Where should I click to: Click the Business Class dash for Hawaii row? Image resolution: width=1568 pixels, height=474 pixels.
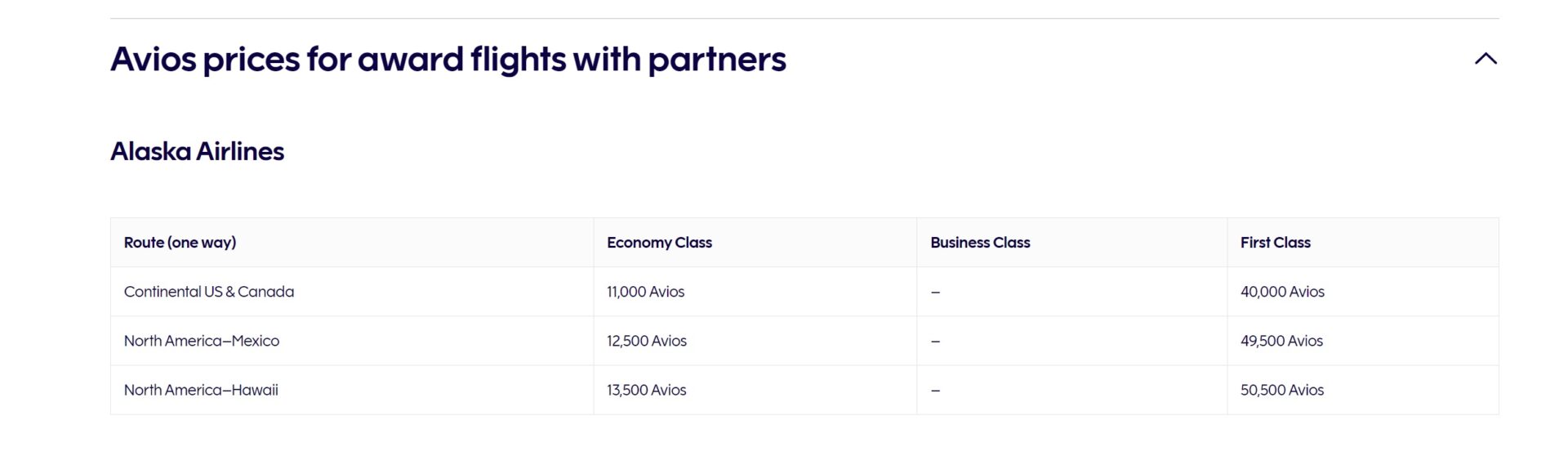coord(935,391)
